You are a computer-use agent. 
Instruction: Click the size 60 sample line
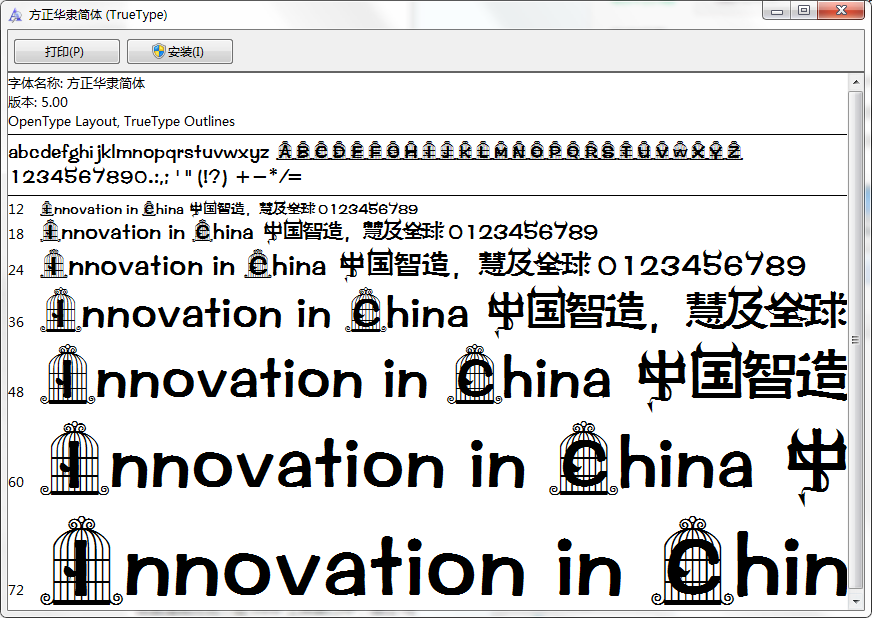pyautogui.click(x=443, y=462)
